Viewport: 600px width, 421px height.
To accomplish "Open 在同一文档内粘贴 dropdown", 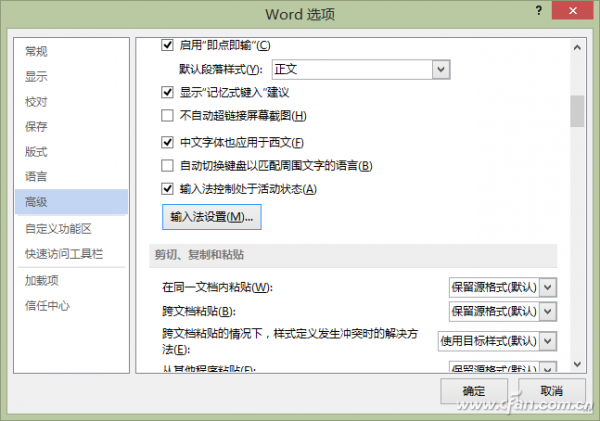I will click(503, 287).
